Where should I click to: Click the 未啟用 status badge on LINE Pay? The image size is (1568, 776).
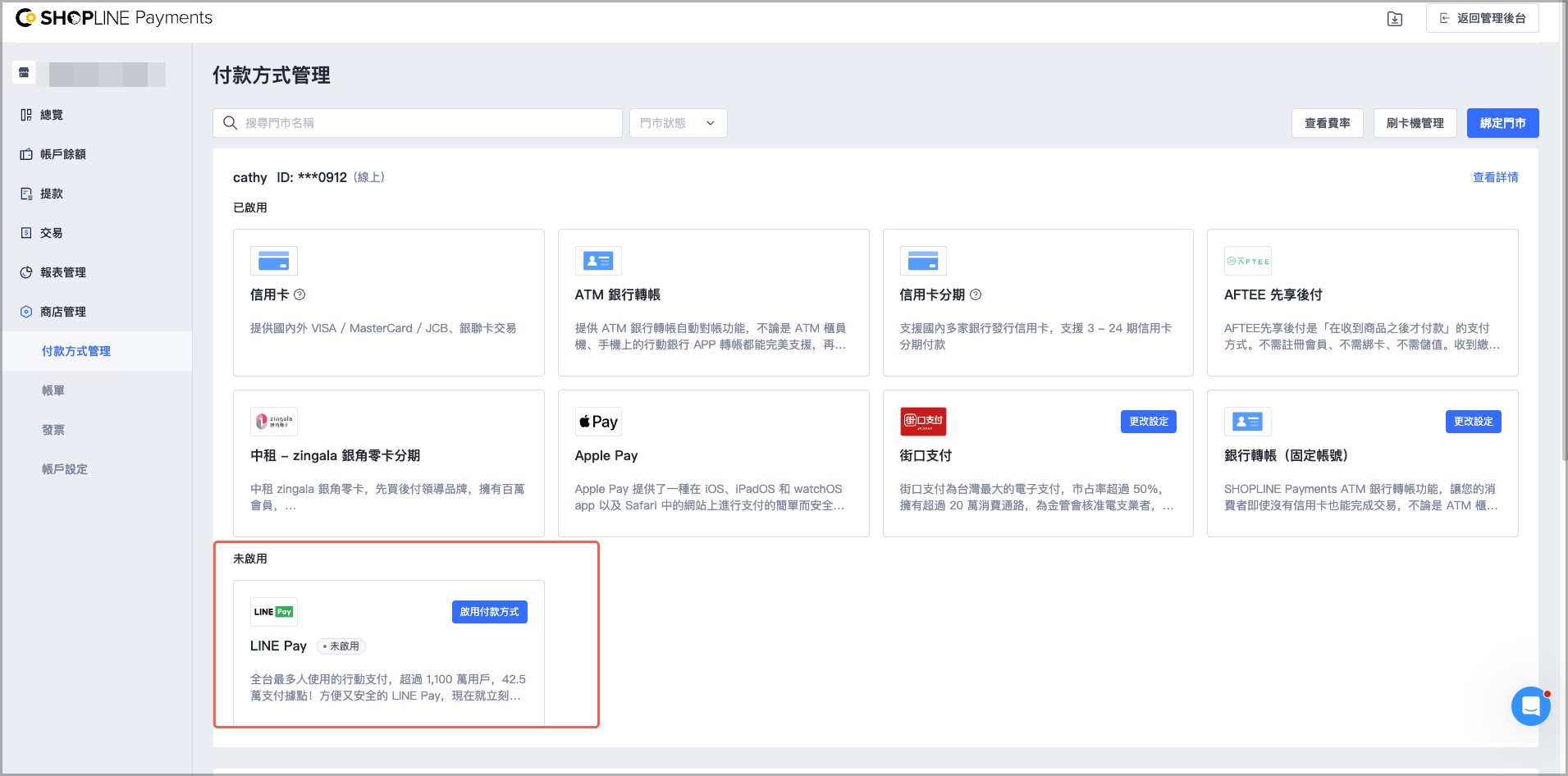tap(341, 646)
